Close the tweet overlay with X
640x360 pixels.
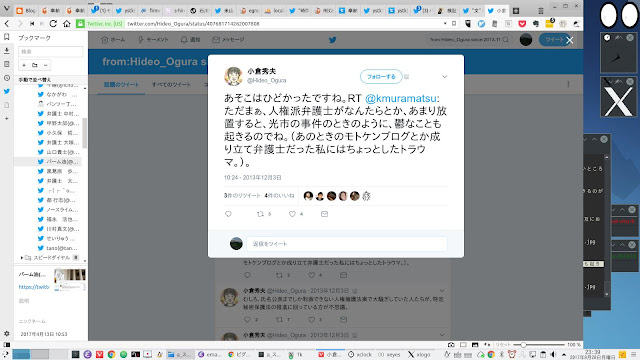[570, 40]
